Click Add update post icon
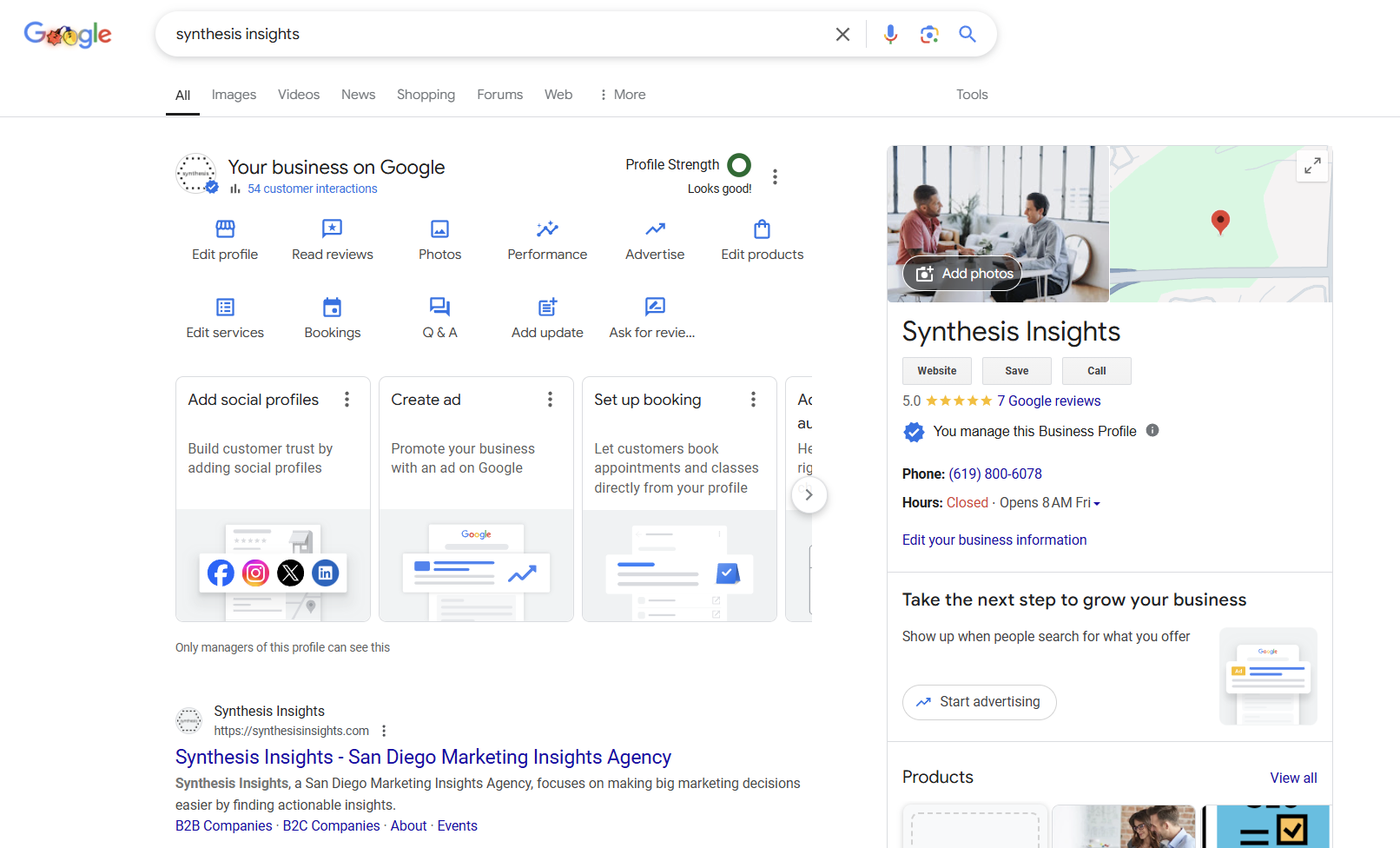The width and height of the screenshot is (1400, 848). [x=547, y=307]
